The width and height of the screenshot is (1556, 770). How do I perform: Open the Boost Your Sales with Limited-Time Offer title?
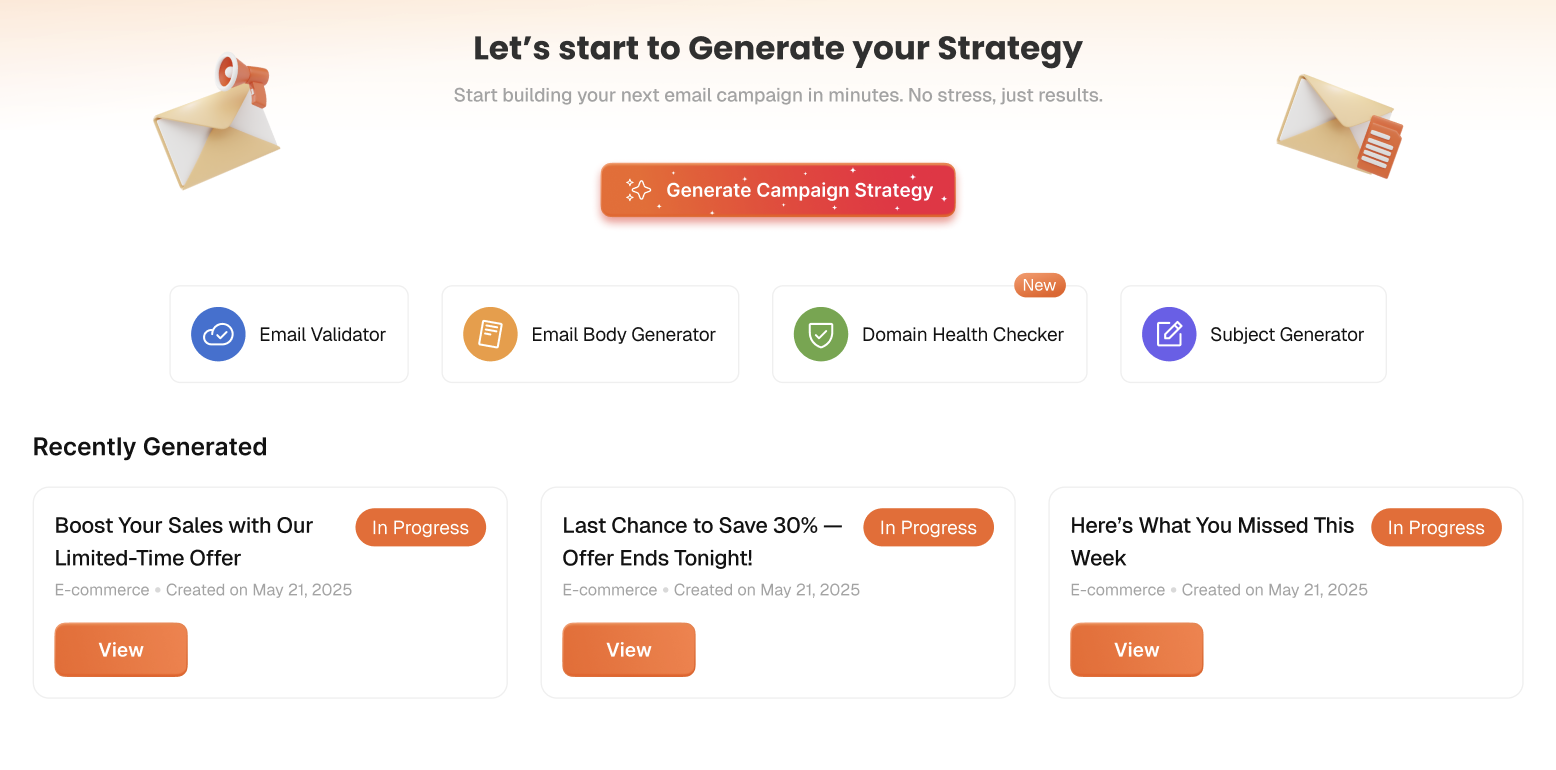[x=184, y=541]
